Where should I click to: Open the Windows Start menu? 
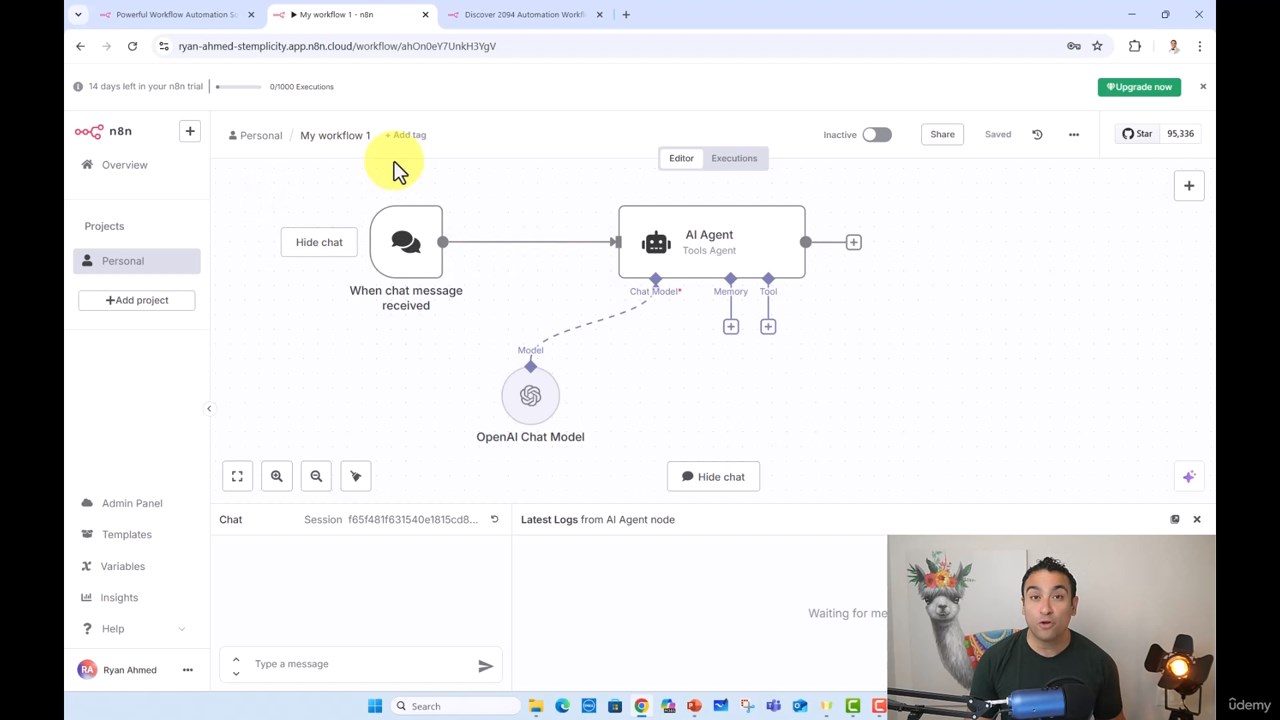click(375, 706)
